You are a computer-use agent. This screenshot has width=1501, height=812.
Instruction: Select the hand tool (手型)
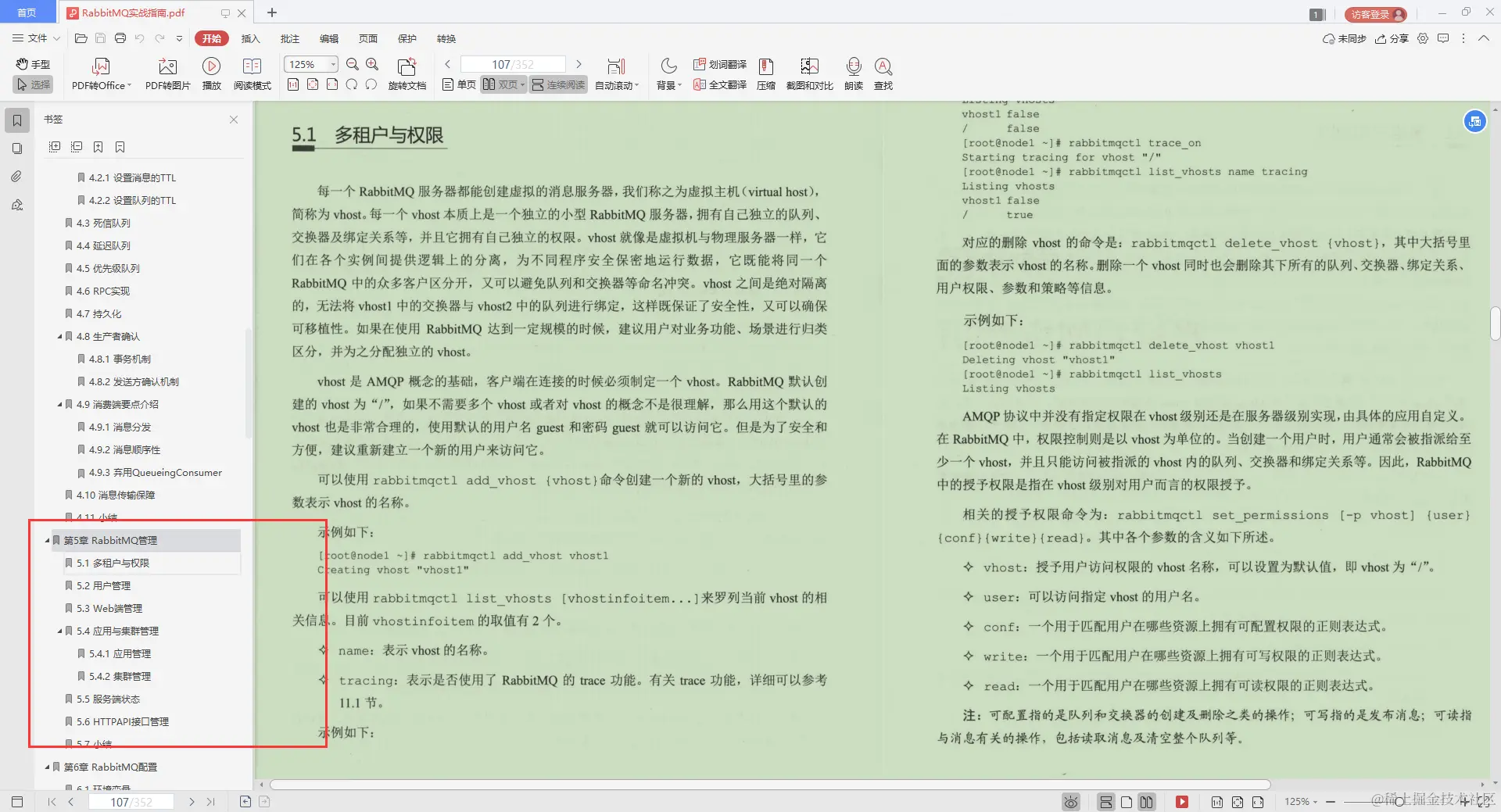[32, 64]
